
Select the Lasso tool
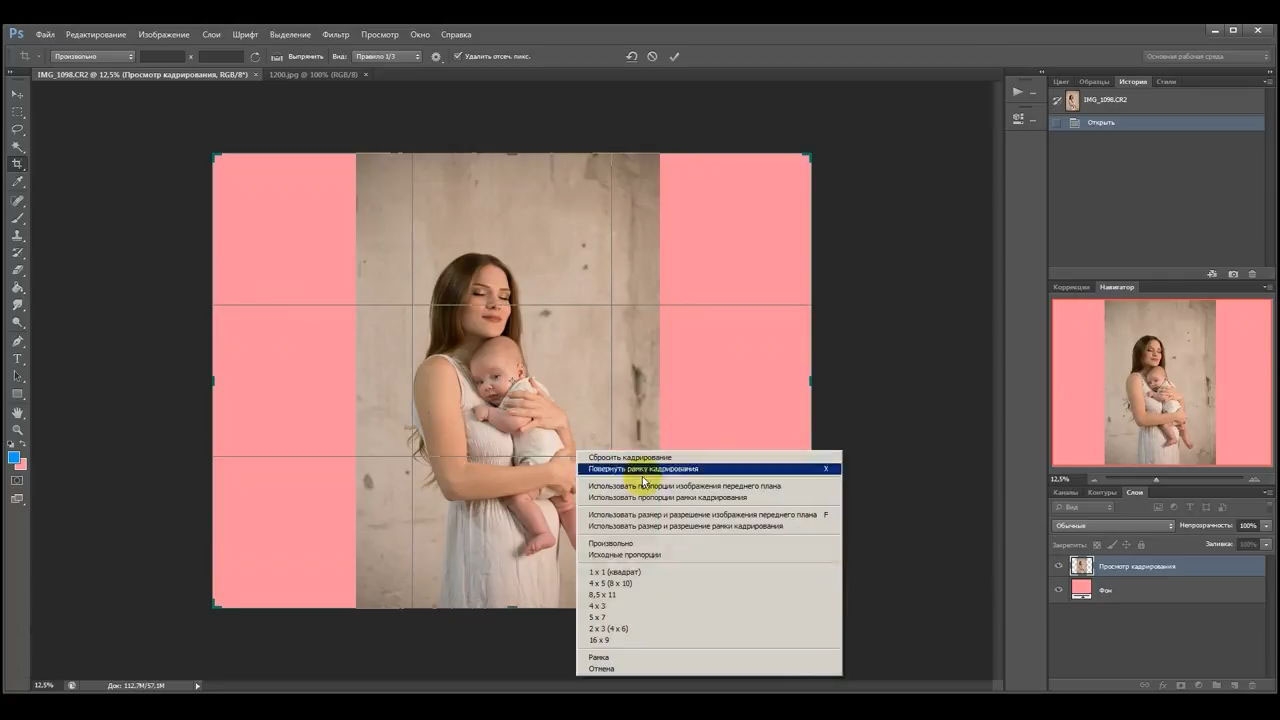point(17,129)
